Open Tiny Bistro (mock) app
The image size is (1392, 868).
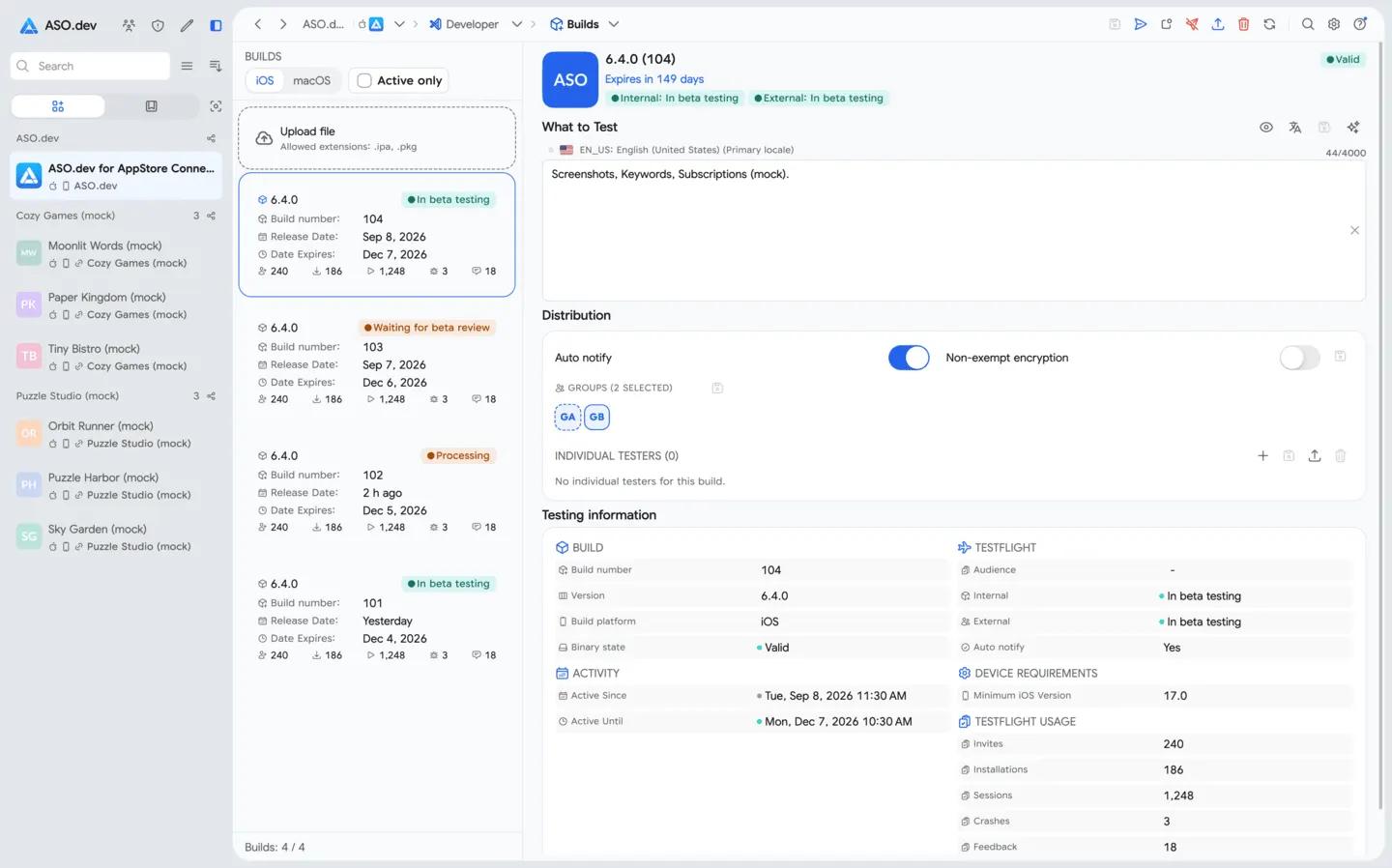coord(116,357)
